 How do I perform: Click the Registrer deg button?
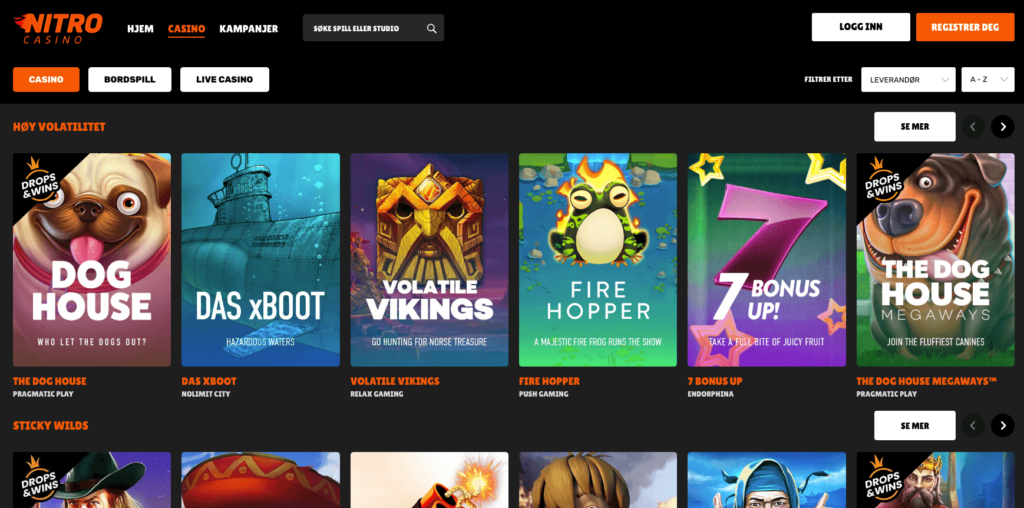(965, 27)
